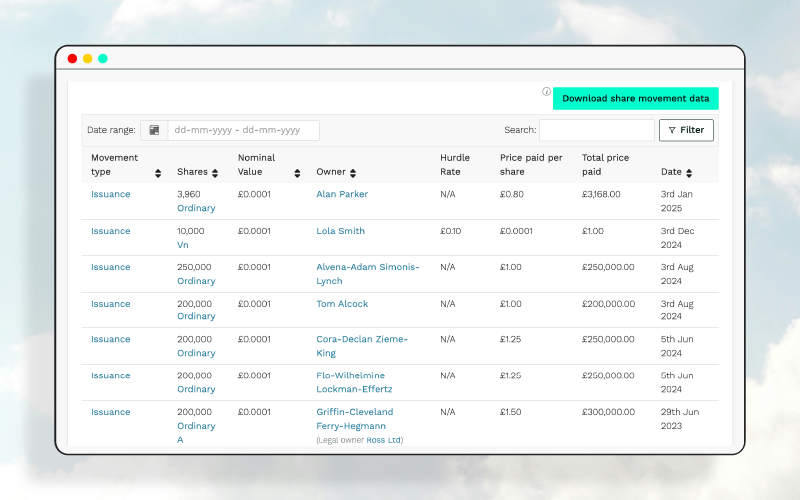
Task: Select hurdle rate £0.10 value
Action: click(x=451, y=231)
